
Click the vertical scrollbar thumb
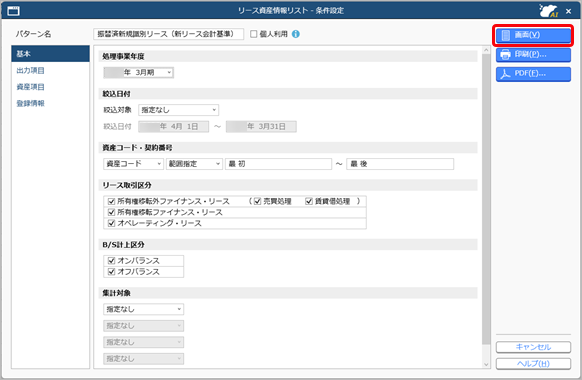[x=486, y=199]
